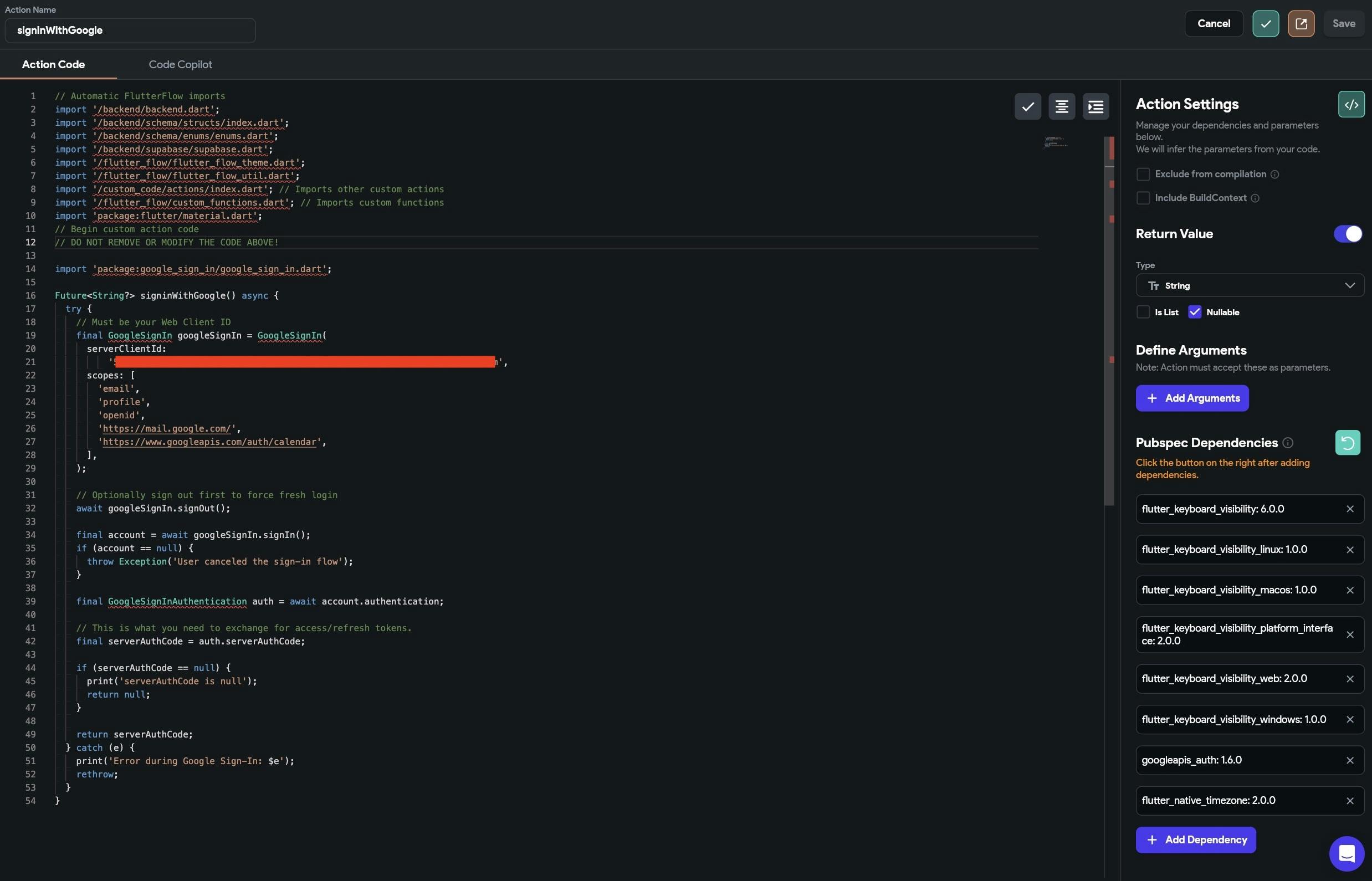Open the String type dropdown

(1250, 285)
